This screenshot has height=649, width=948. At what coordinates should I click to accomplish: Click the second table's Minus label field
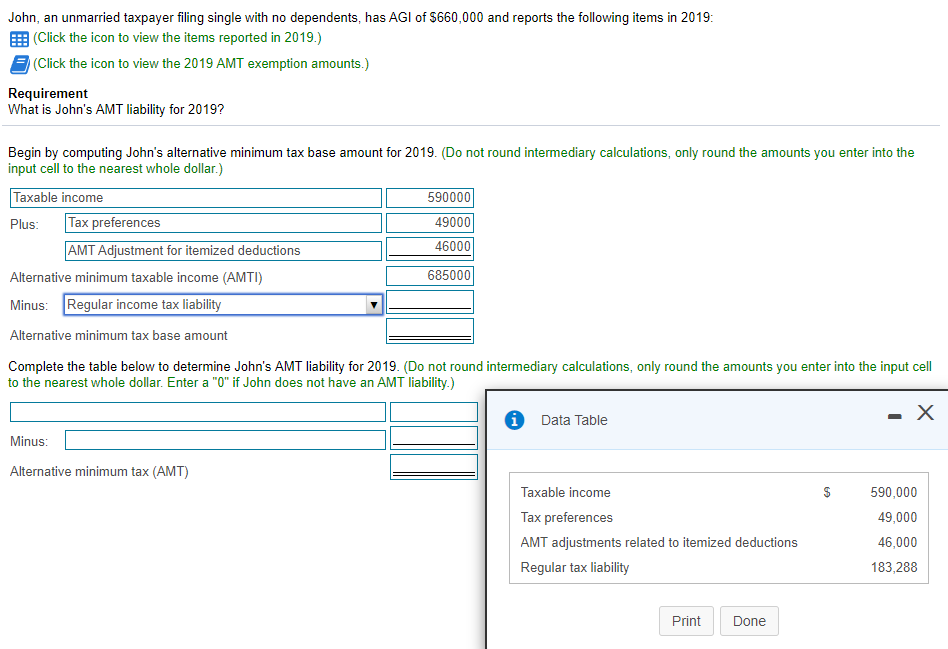pos(225,440)
